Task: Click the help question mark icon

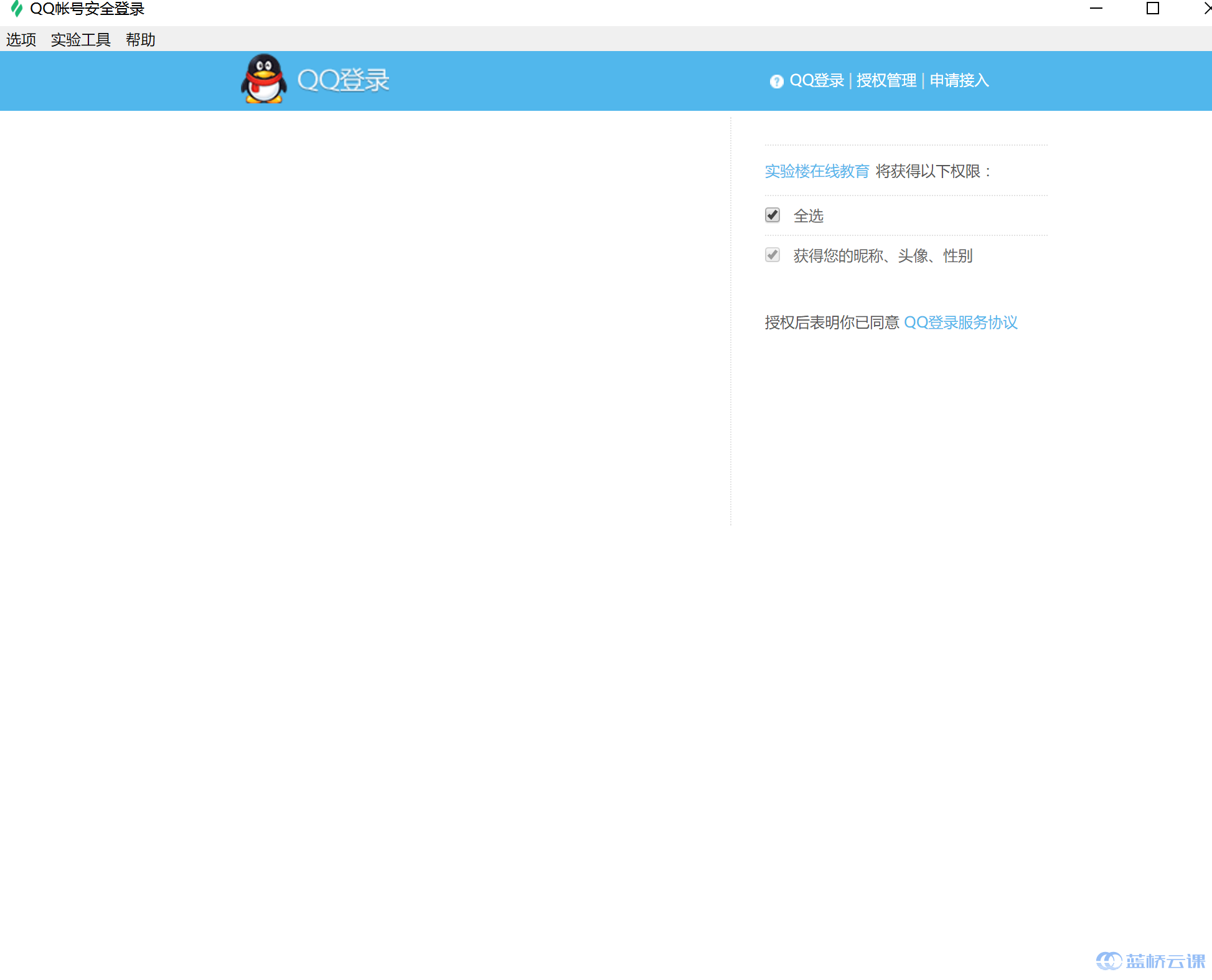Action: 776,82
